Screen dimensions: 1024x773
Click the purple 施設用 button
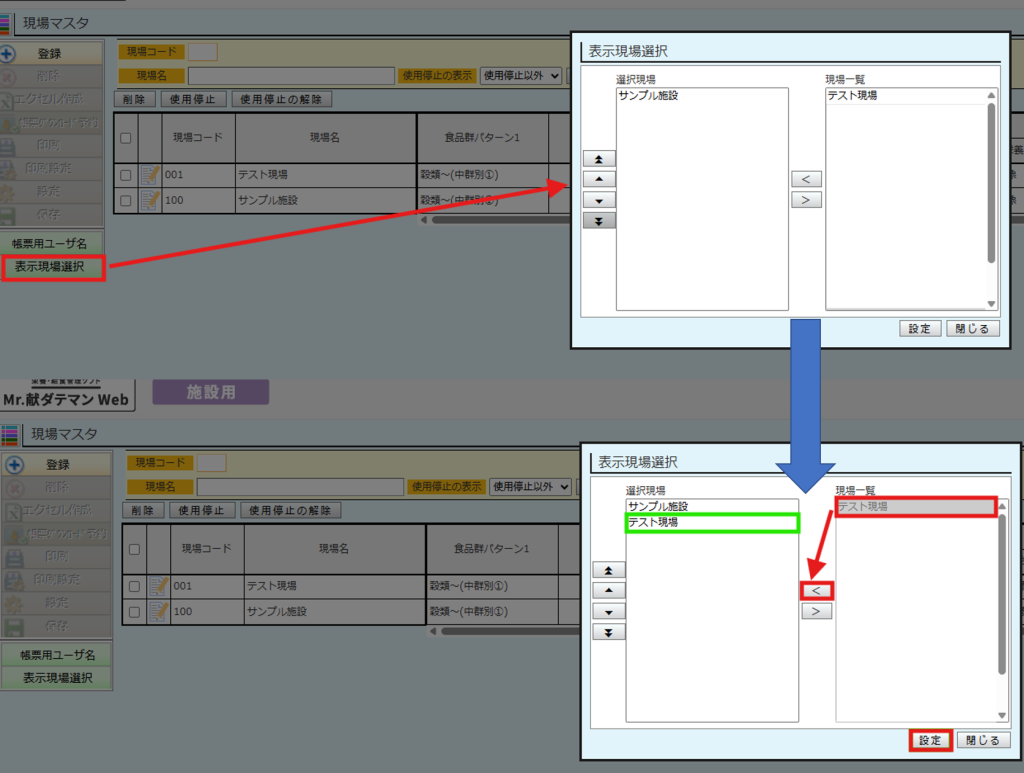pyautogui.click(x=211, y=393)
